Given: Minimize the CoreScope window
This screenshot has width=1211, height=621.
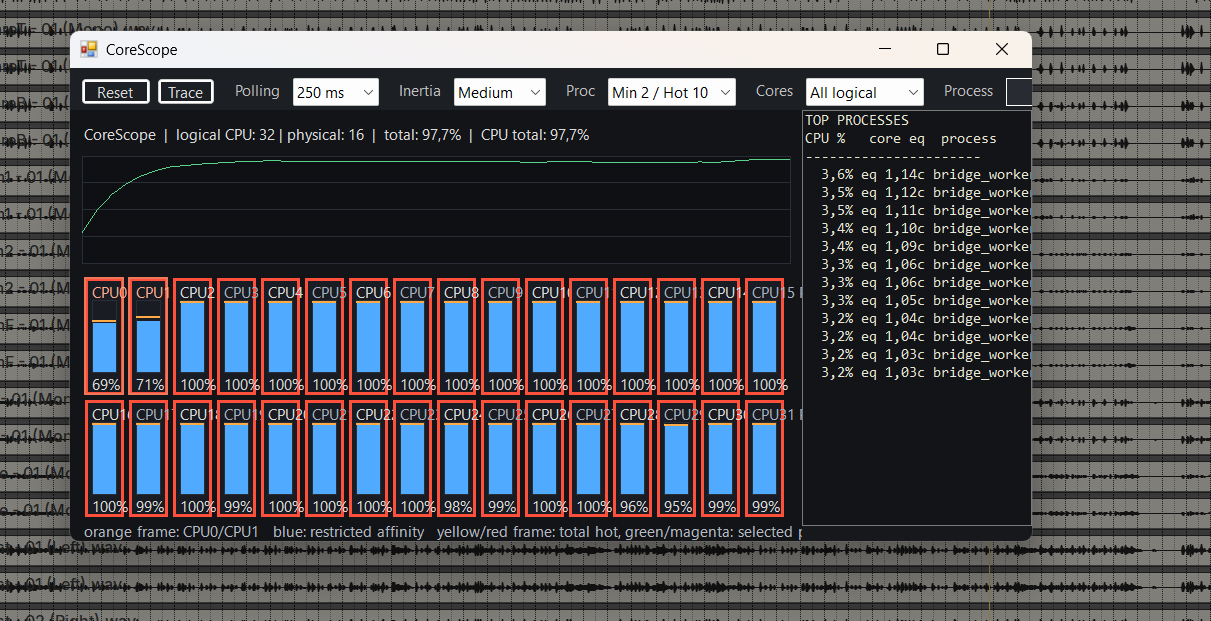Looking at the screenshot, I should 884,49.
